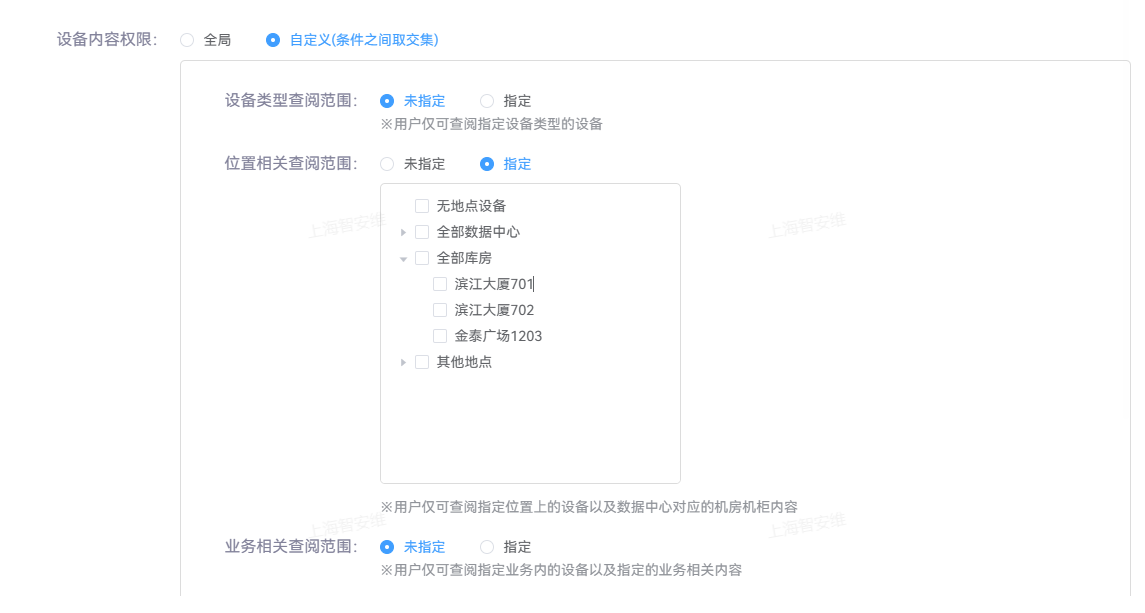Click the 全部数据中心 tree label

pyautogui.click(x=478, y=232)
